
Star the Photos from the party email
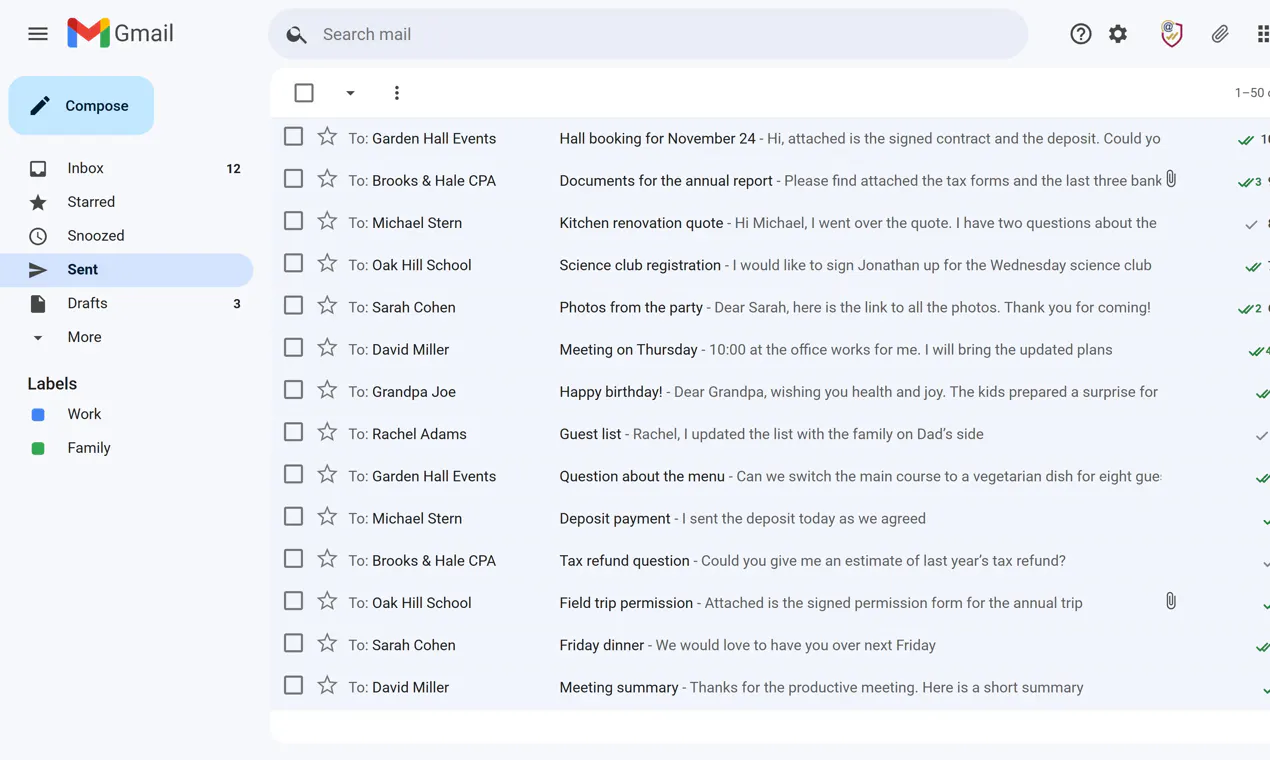click(327, 306)
